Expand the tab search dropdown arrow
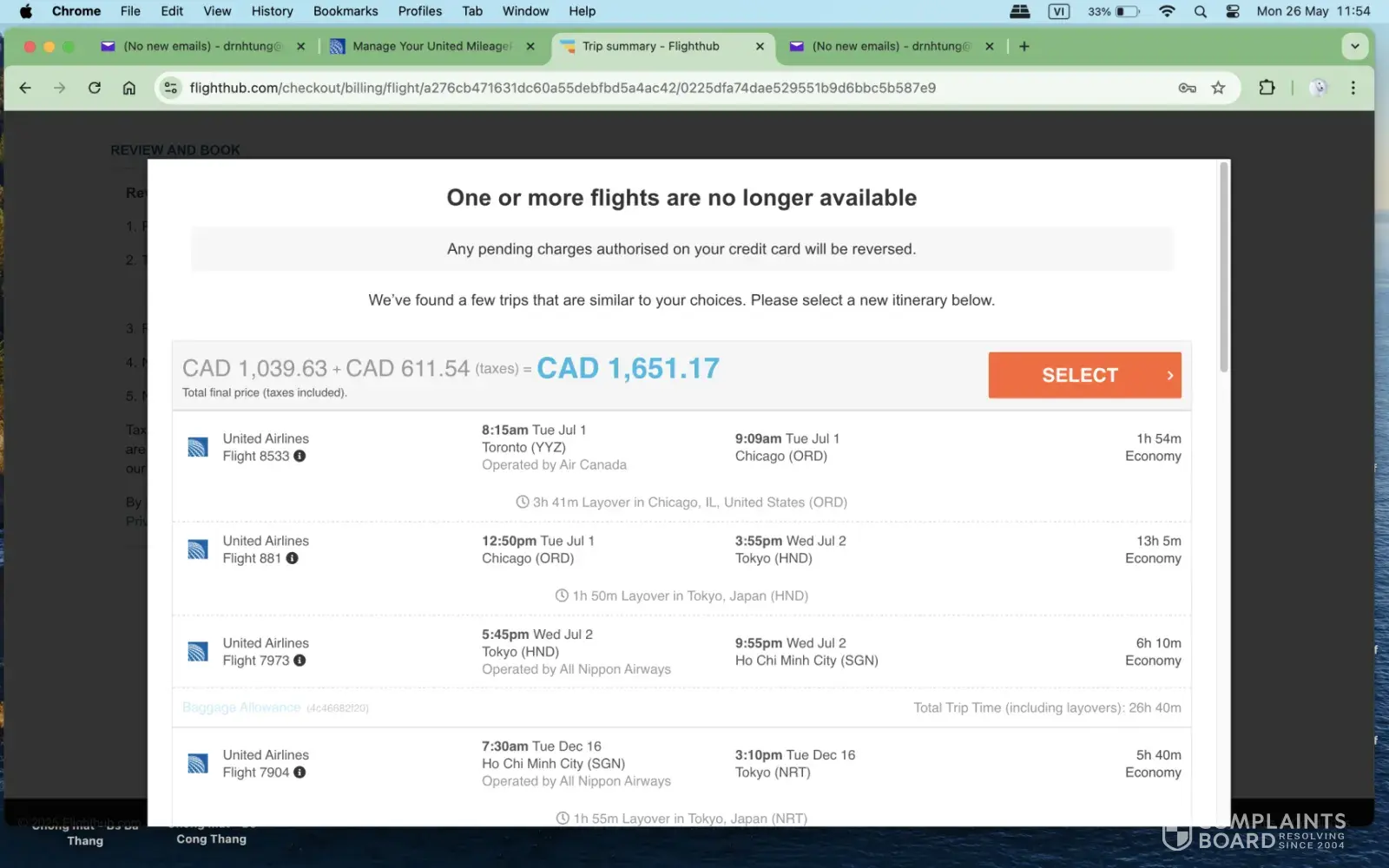The image size is (1389, 868). click(1354, 46)
